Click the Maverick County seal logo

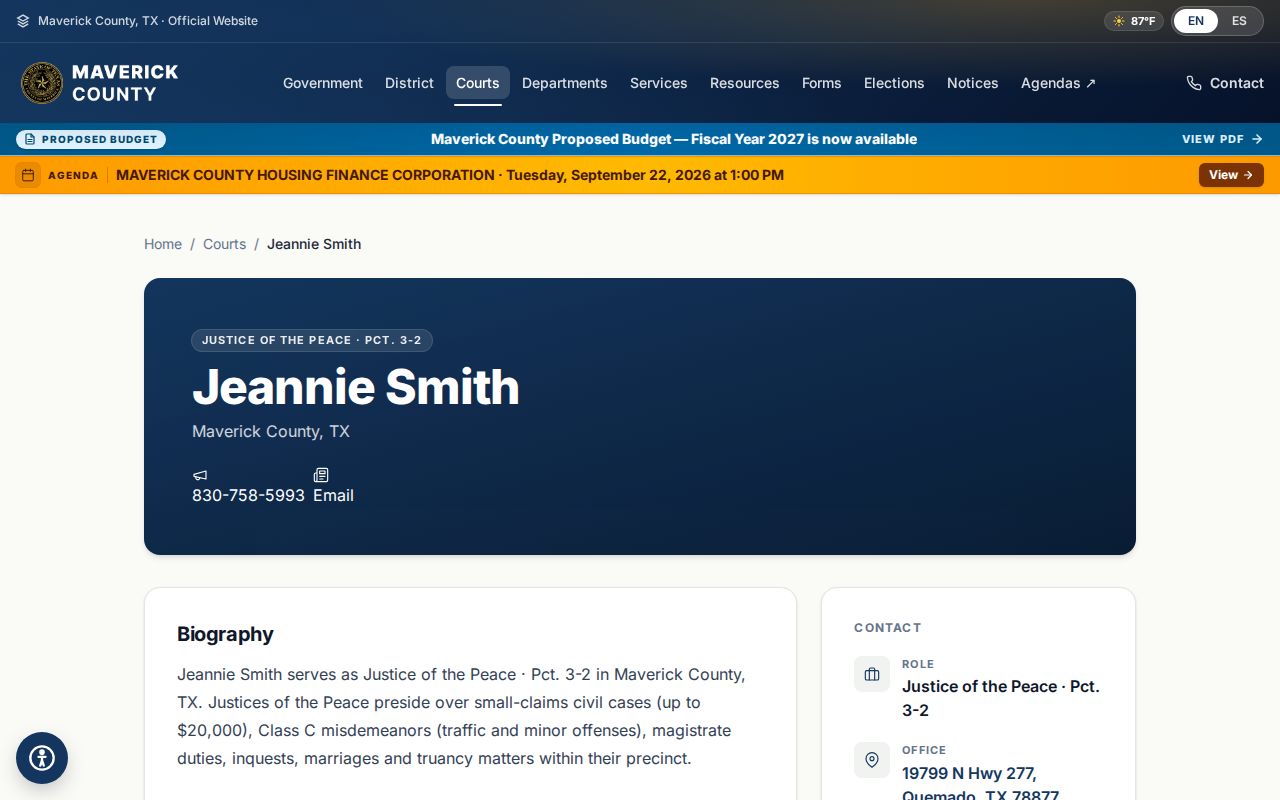pyautogui.click(x=42, y=83)
